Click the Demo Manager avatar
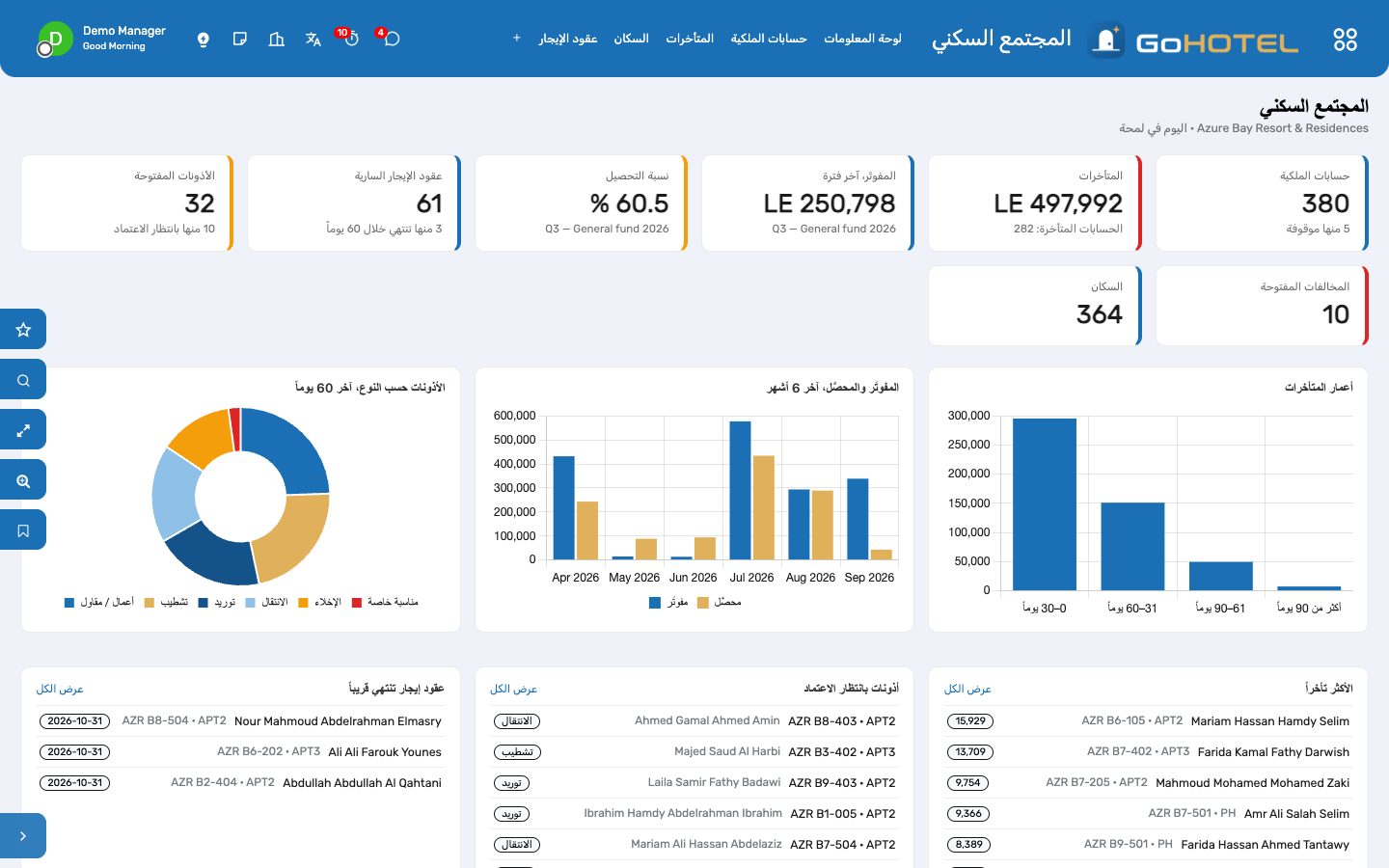 [x=55, y=40]
